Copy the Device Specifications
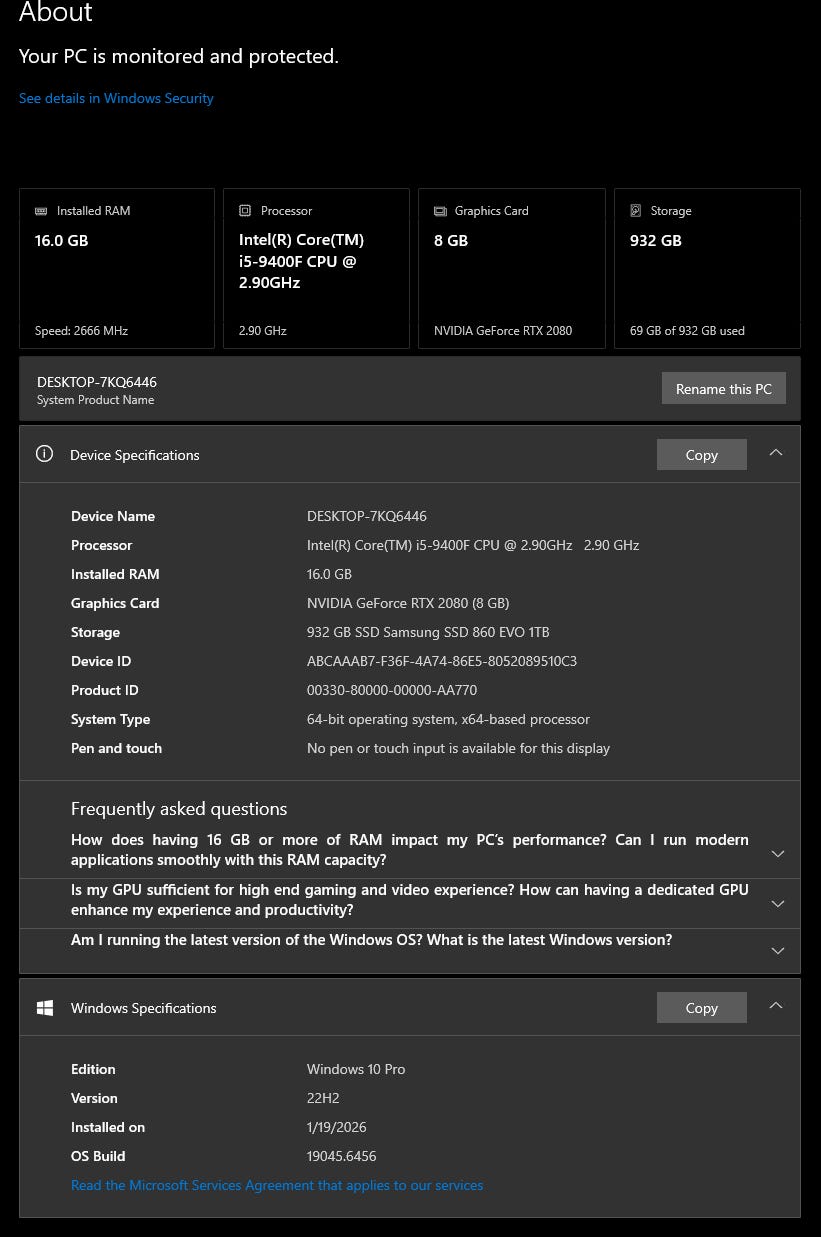Image resolution: width=821 pixels, height=1237 pixels. pyautogui.click(x=702, y=455)
